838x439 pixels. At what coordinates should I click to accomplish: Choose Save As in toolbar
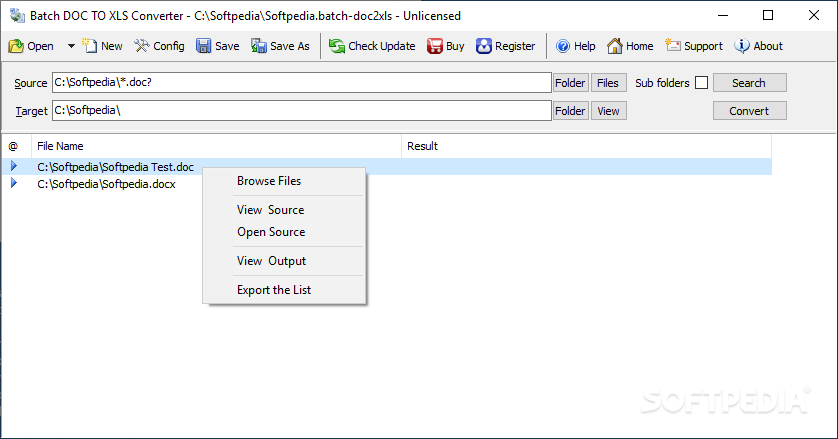[281, 46]
